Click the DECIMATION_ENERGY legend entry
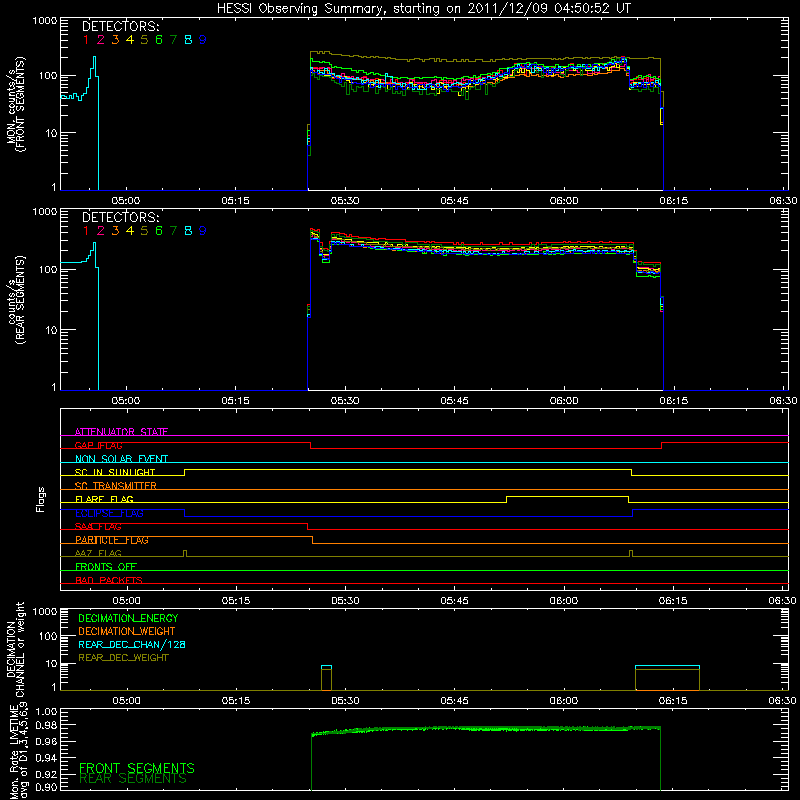The width and height of the screenshot is (800, 800). point(128,618)
